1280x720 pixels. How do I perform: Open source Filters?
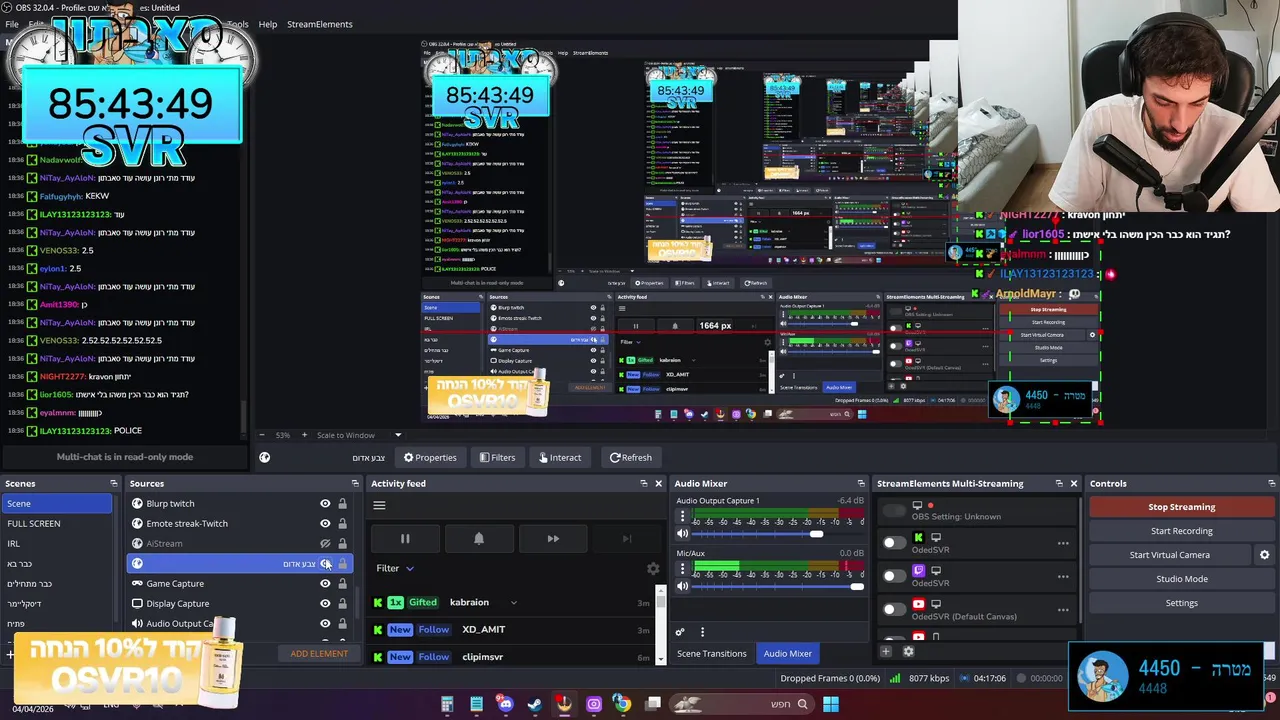coord(497,458)
